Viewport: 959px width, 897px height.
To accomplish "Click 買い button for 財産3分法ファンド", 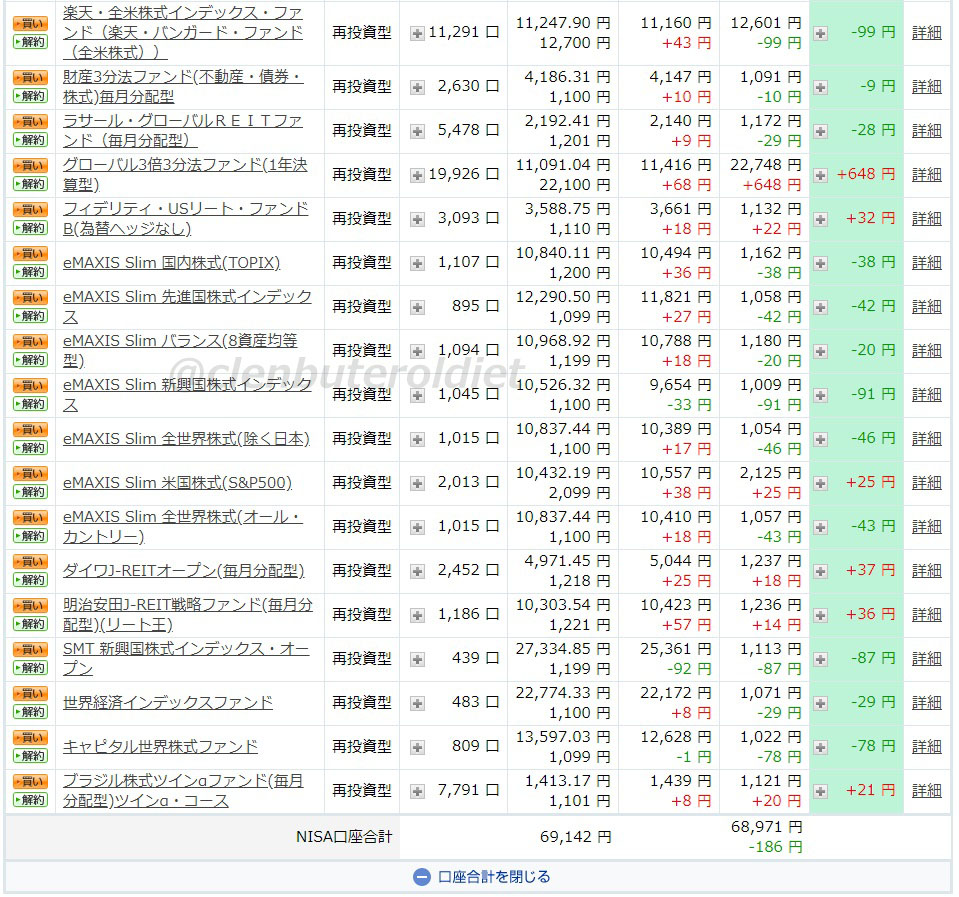I will [x=31, y=78].
